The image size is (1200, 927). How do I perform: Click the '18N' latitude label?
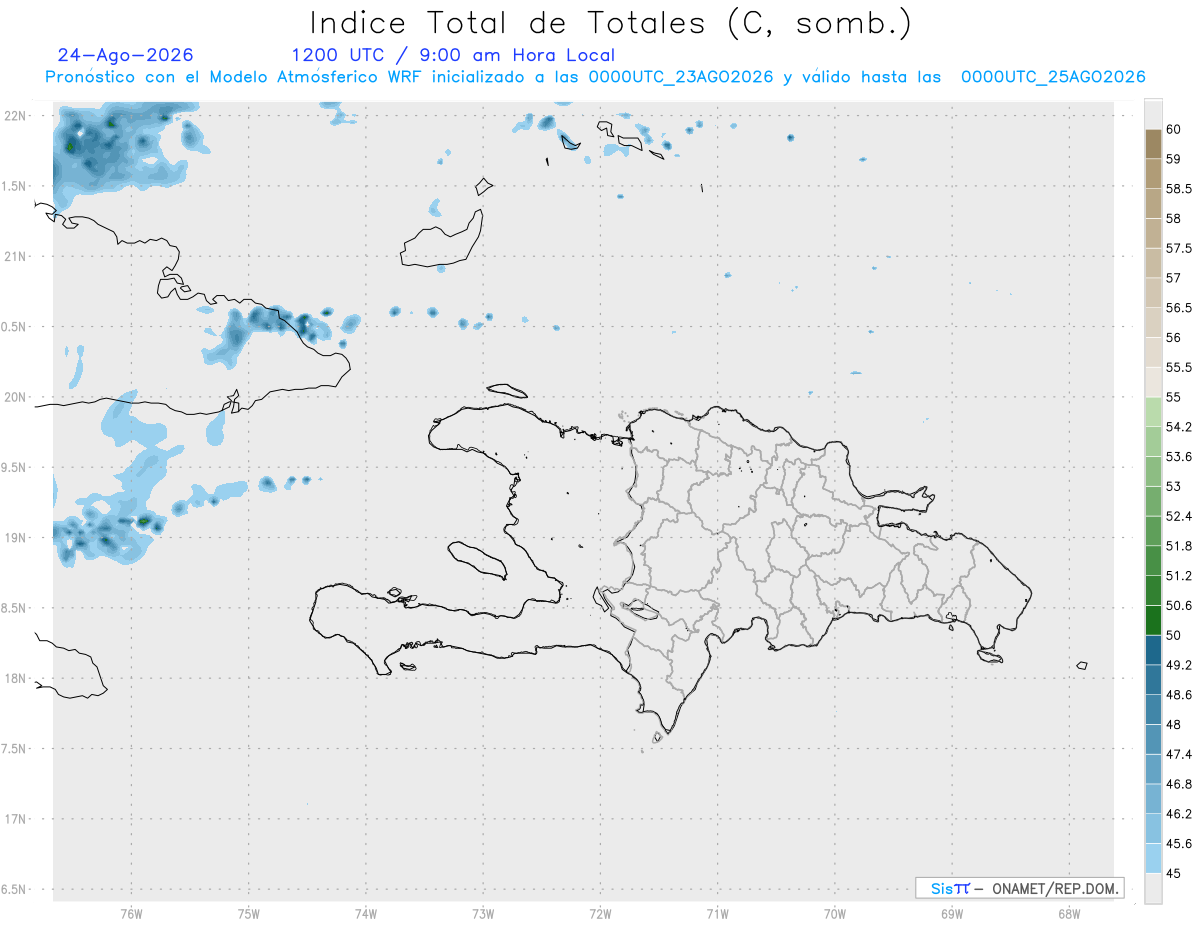15,679
